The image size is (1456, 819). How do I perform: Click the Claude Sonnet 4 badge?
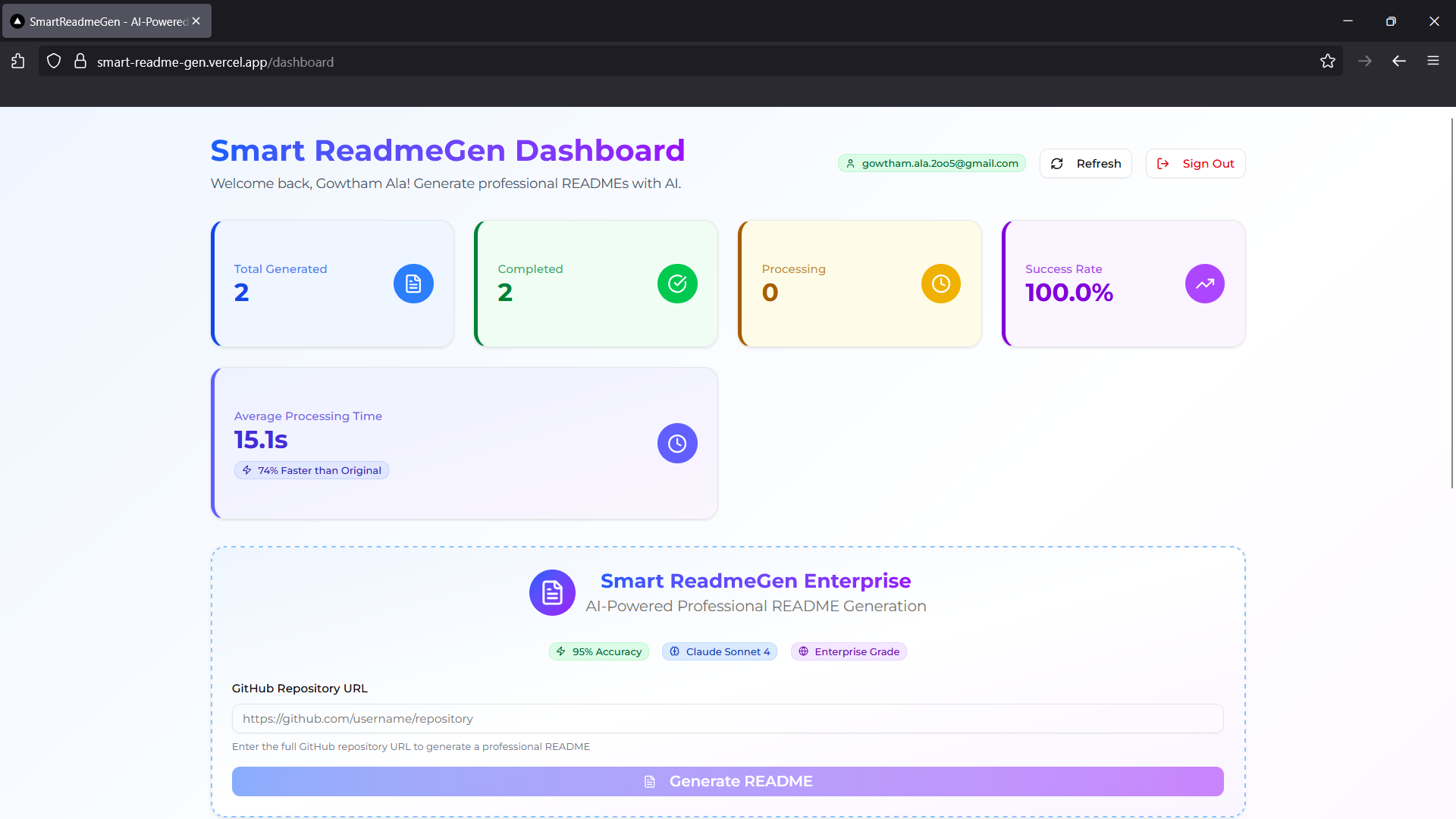click(x=719, y=651)
